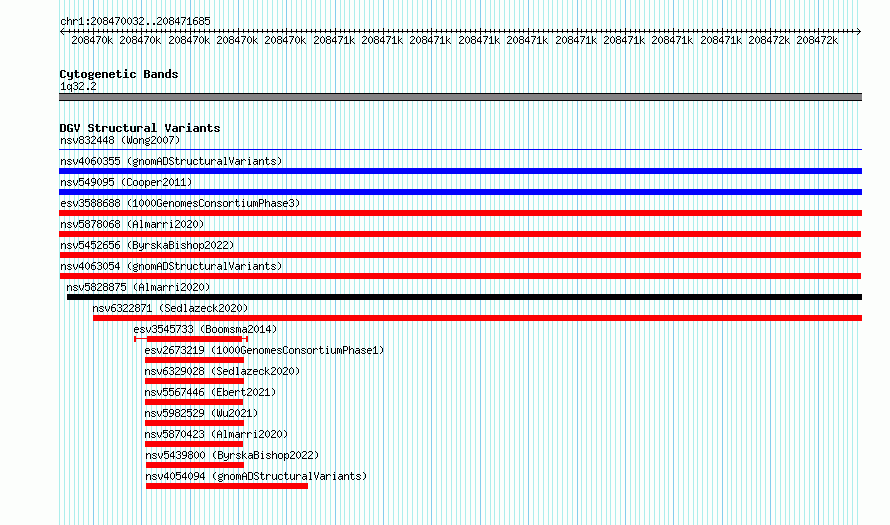Click the nsv832448 (Wong2007) variant label

[x=120, y=140]
